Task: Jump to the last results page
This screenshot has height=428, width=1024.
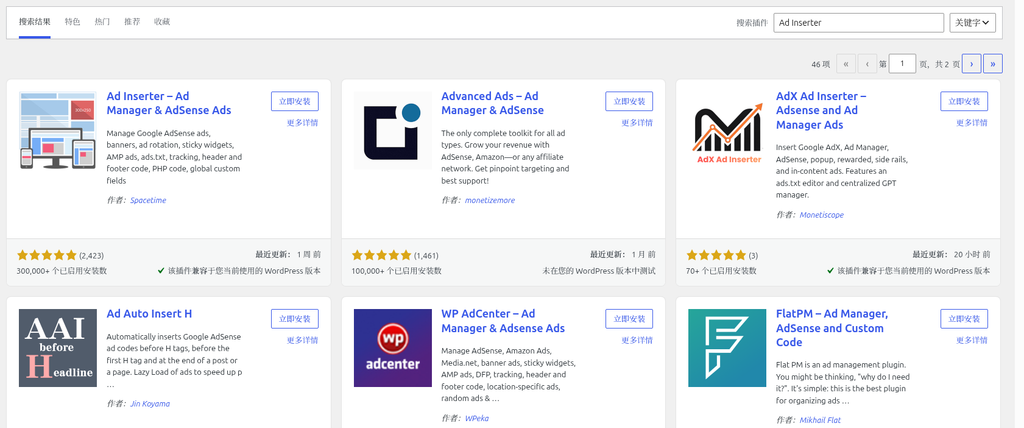Action: (993, 63)
